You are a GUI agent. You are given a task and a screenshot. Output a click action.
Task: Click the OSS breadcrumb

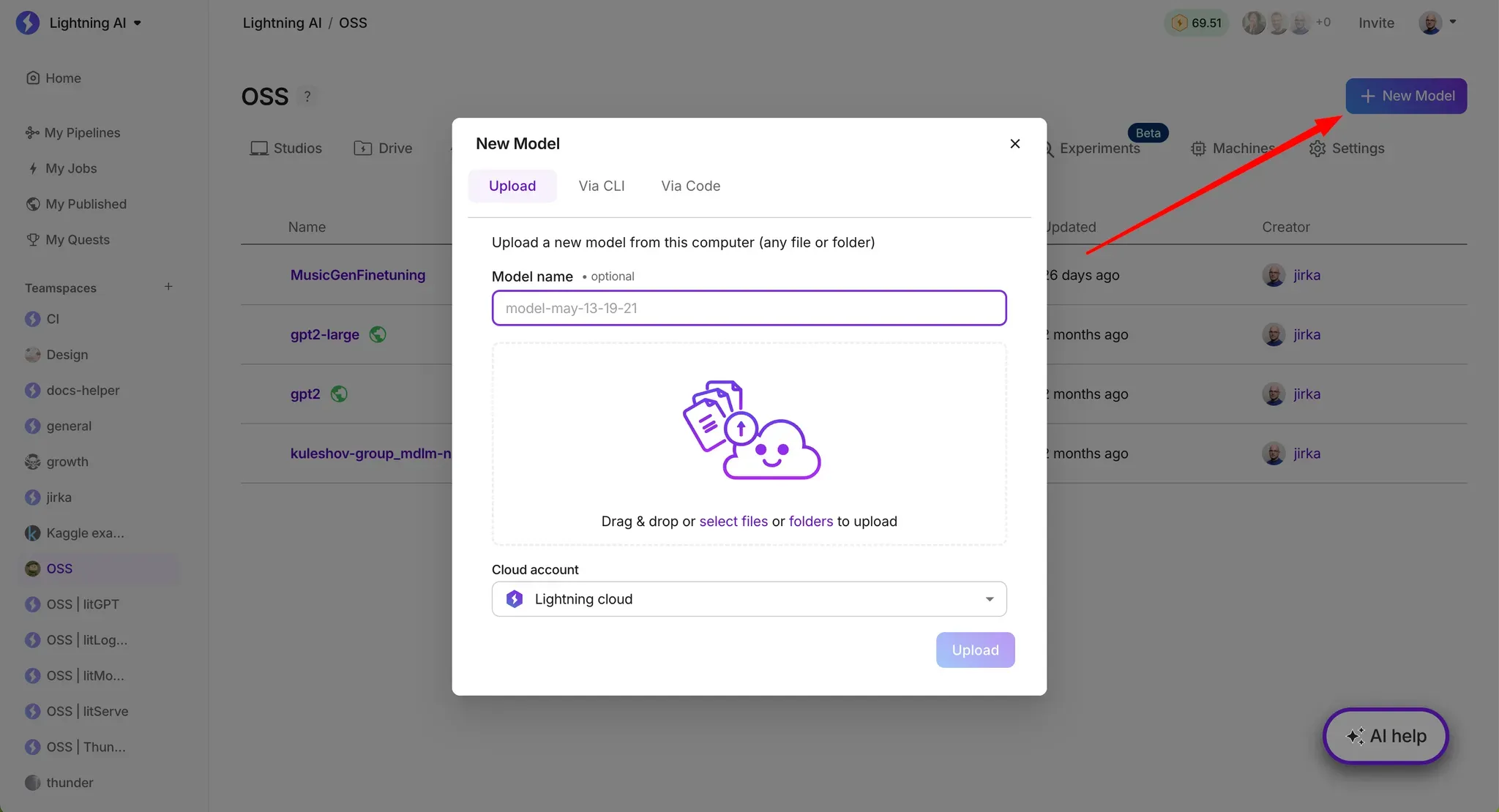point(353,23)
